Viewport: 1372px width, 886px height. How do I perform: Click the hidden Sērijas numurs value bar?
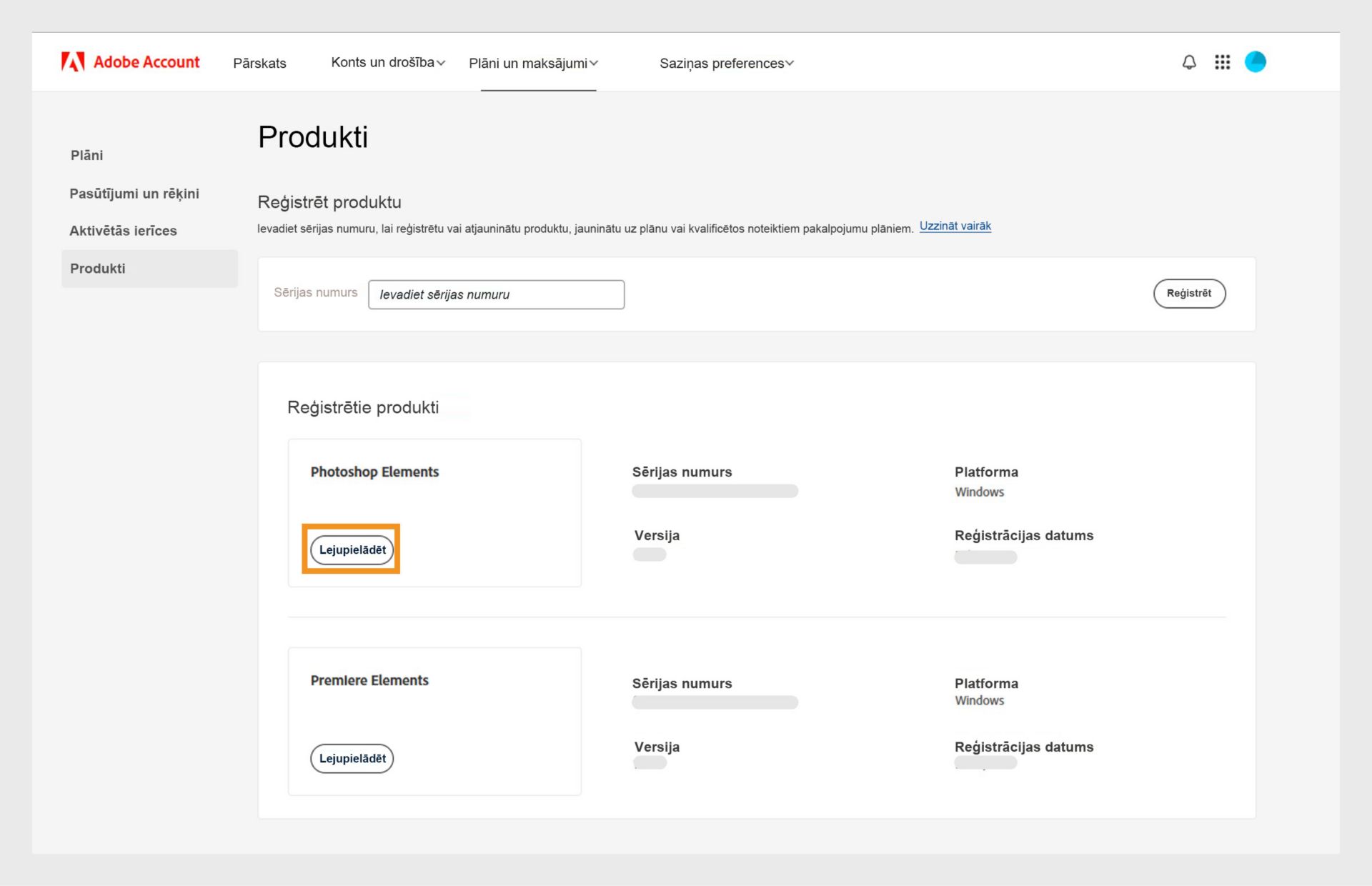click(714, 491)
